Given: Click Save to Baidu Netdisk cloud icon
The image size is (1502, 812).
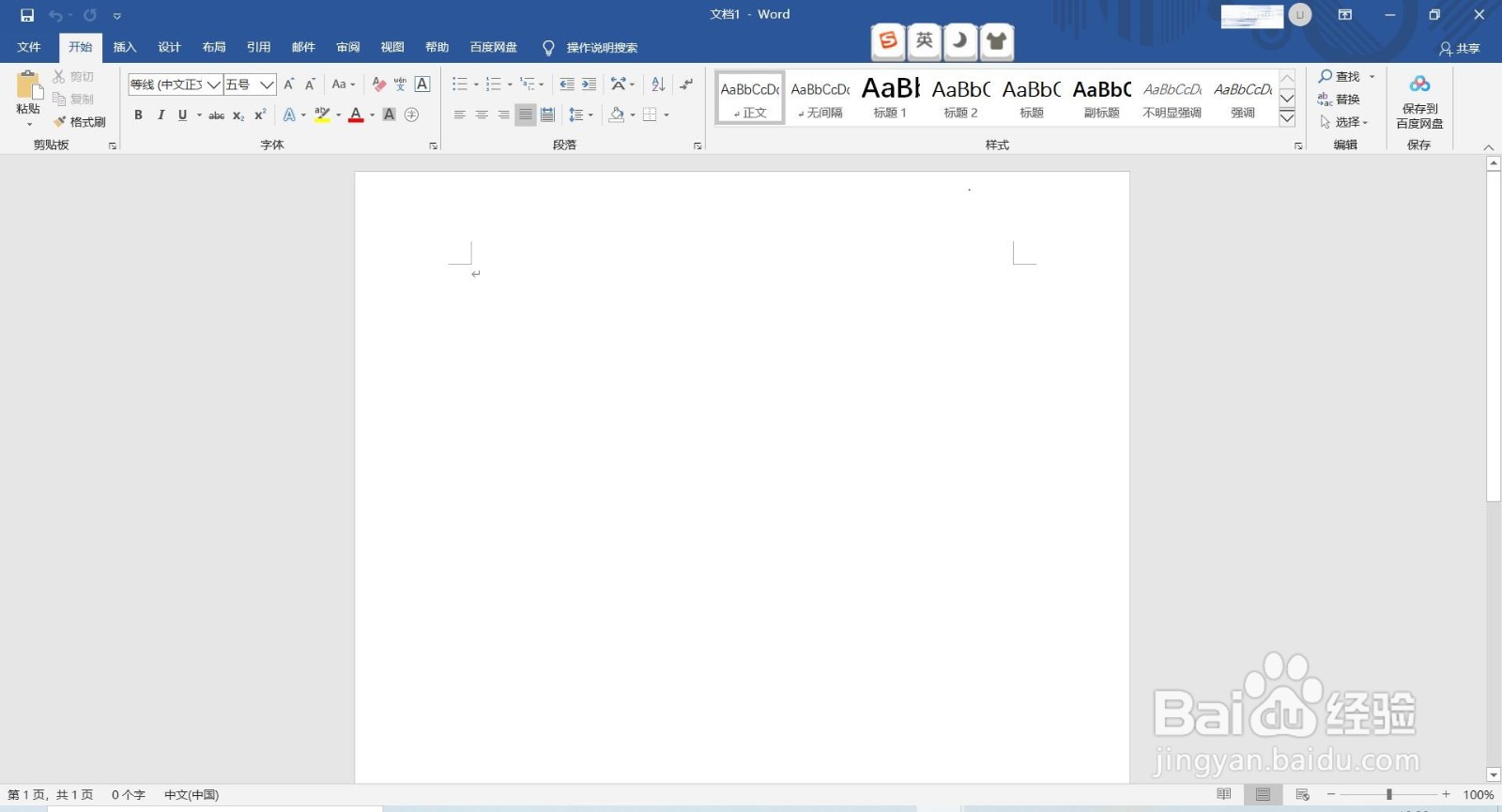Looking at the screenshot, I should click(x=1419, y=84).
